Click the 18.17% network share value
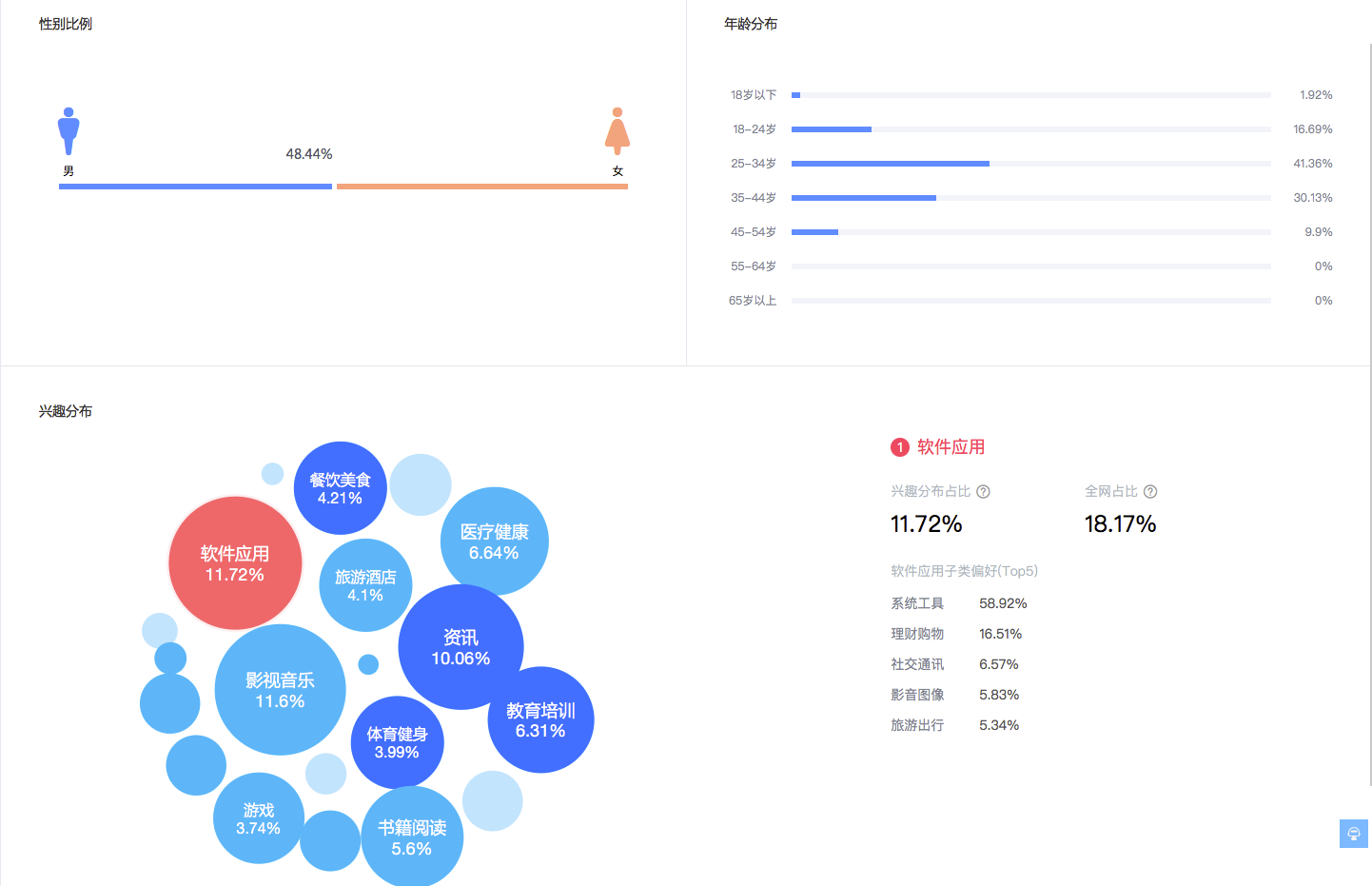The image size is (1372, 886). point(1121,524)
